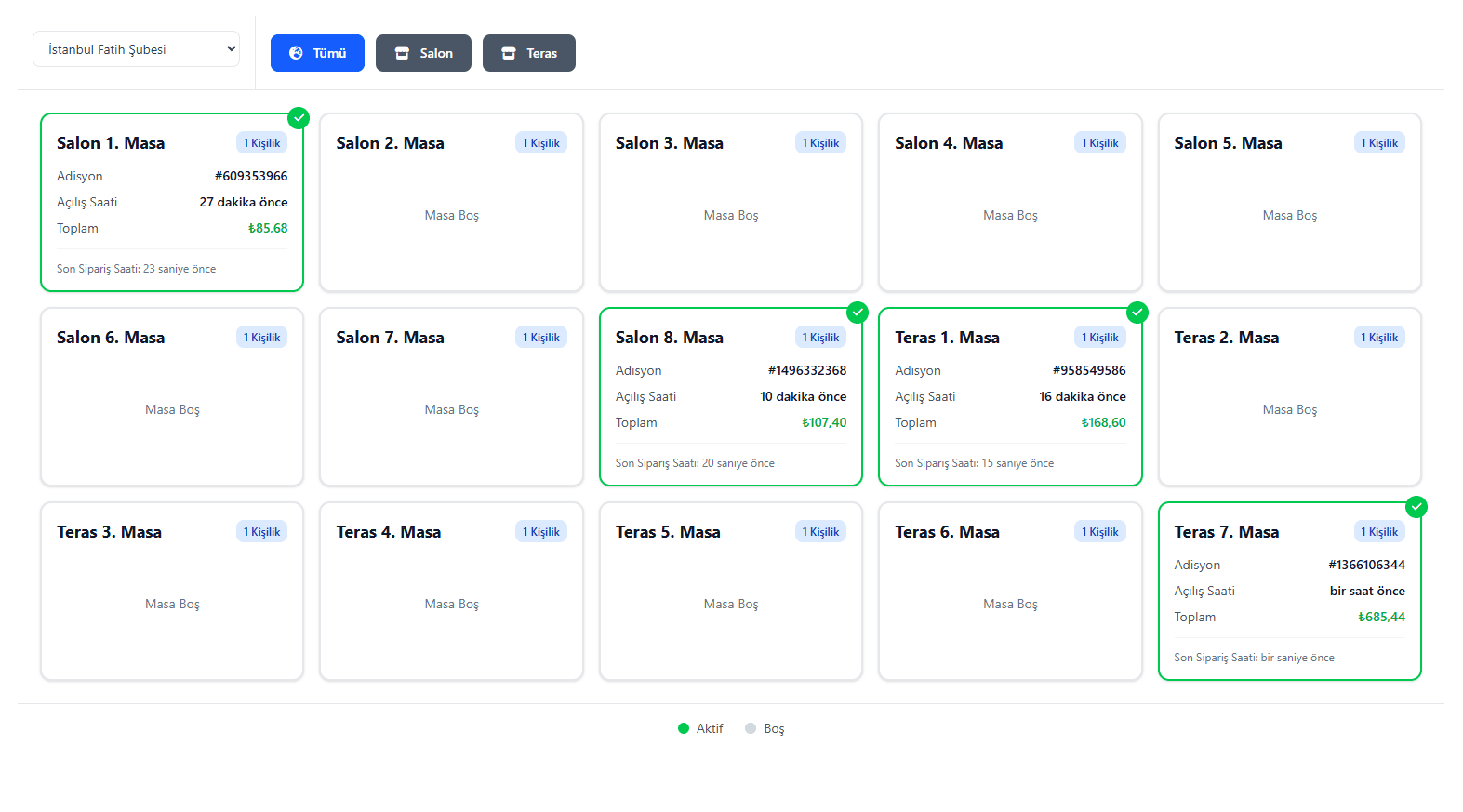Click '16 dakika önce' opening time
The width and height of the screenshot is (1463, 812).
pos(1083,396)
